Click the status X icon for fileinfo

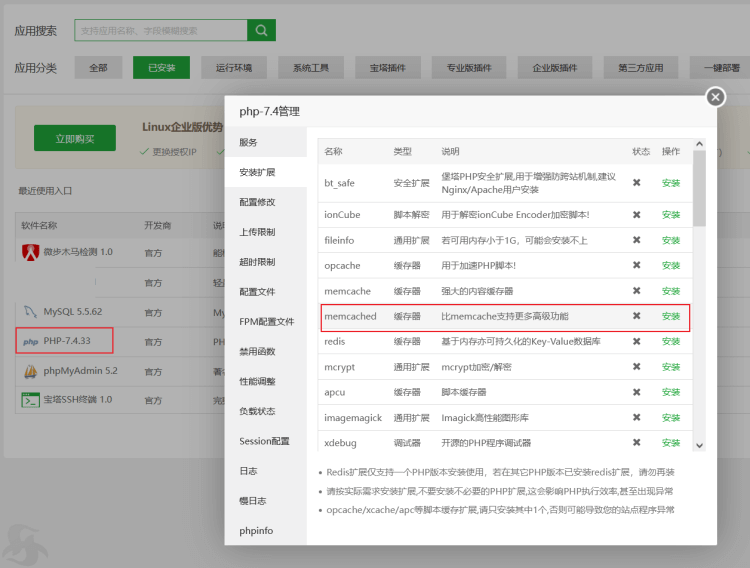[x=636, y=240]
